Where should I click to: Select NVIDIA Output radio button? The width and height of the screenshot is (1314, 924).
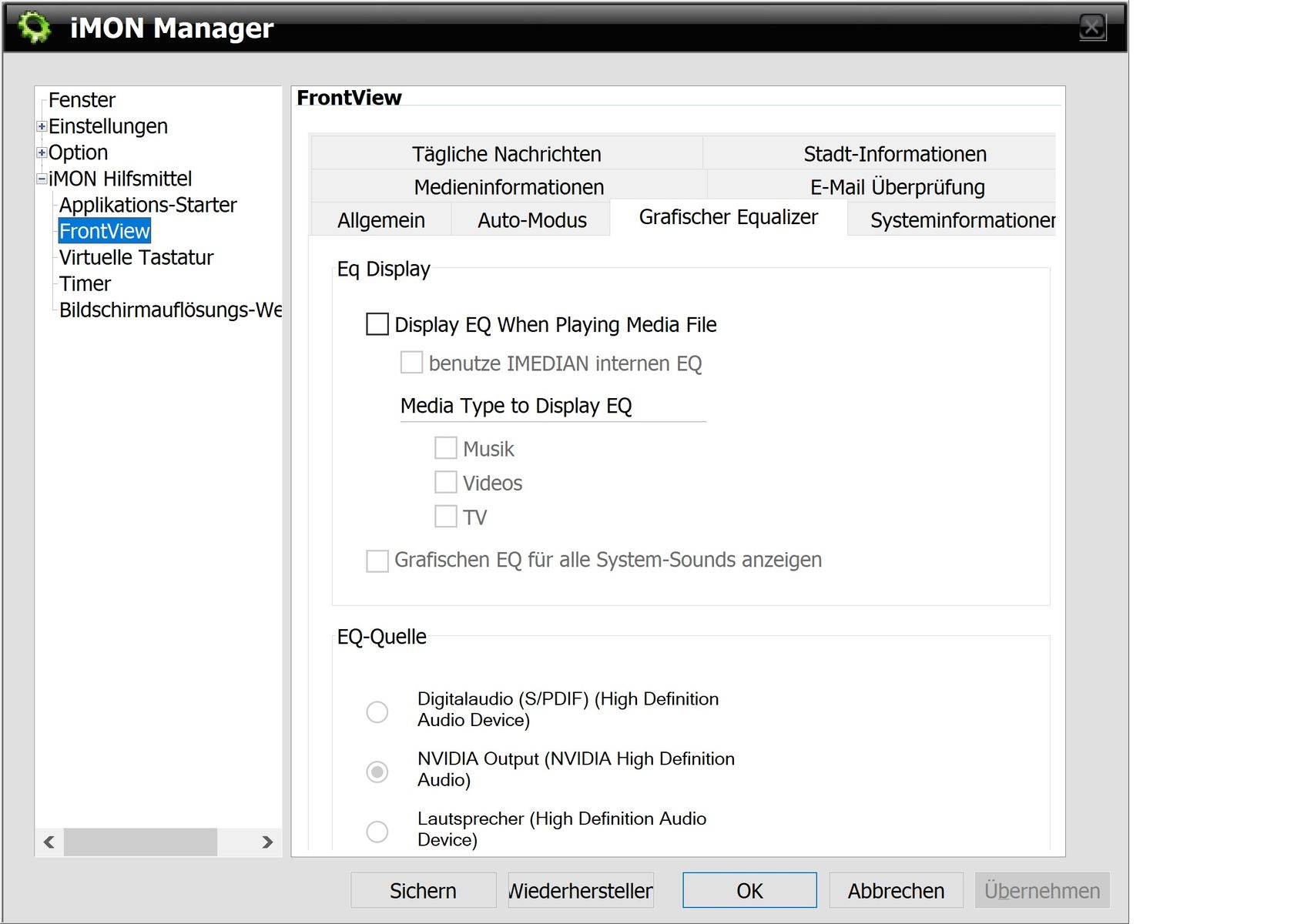[x=377, y=772]
